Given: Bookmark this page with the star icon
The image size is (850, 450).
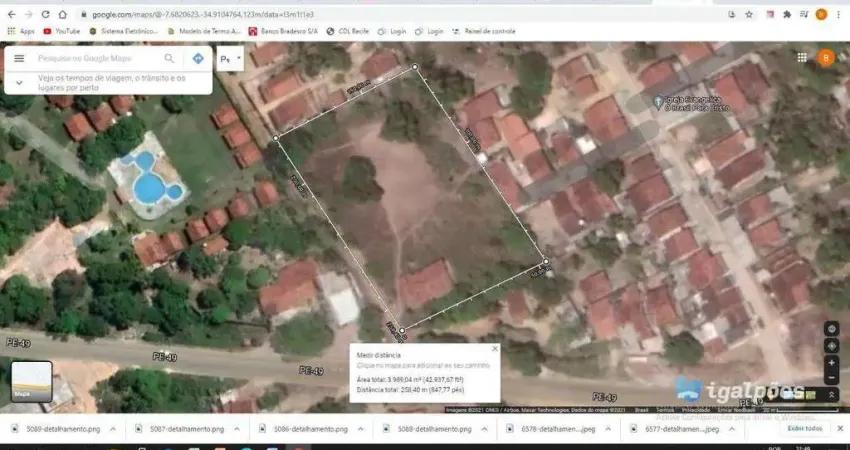Looking at the screenshot, I should [x=749, y=15].
